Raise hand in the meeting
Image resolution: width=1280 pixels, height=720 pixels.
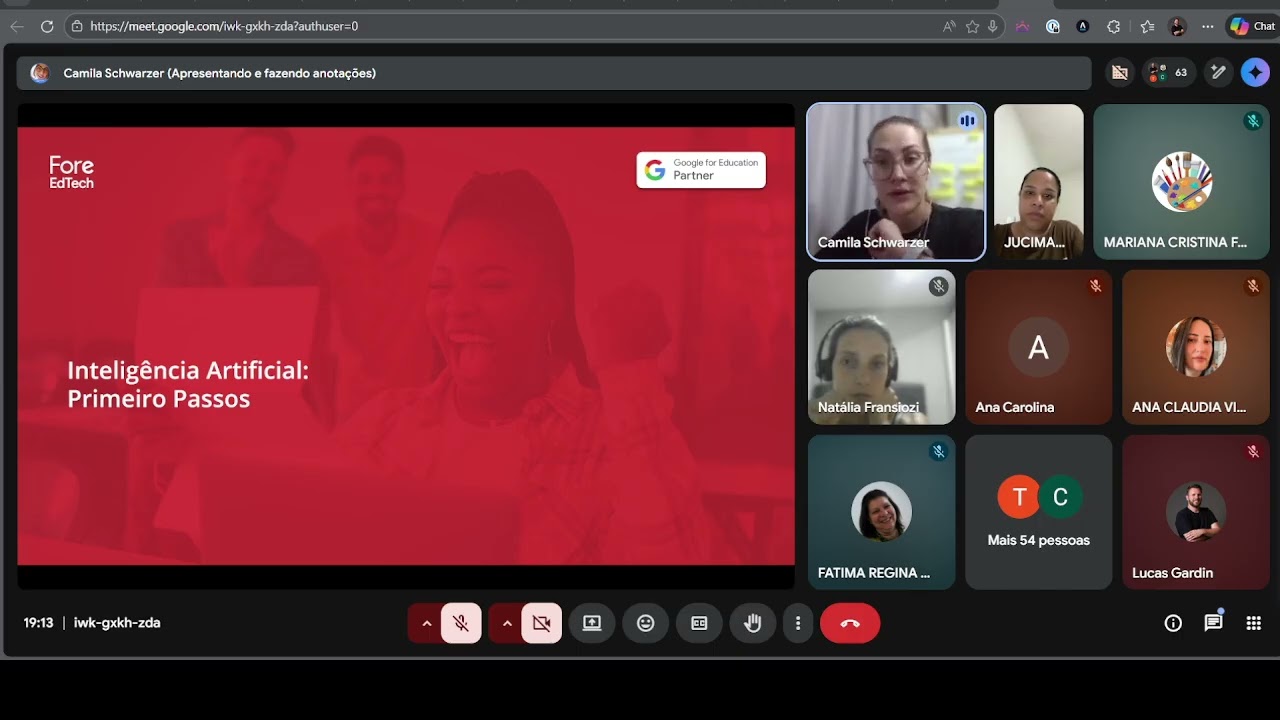(752, 623)
